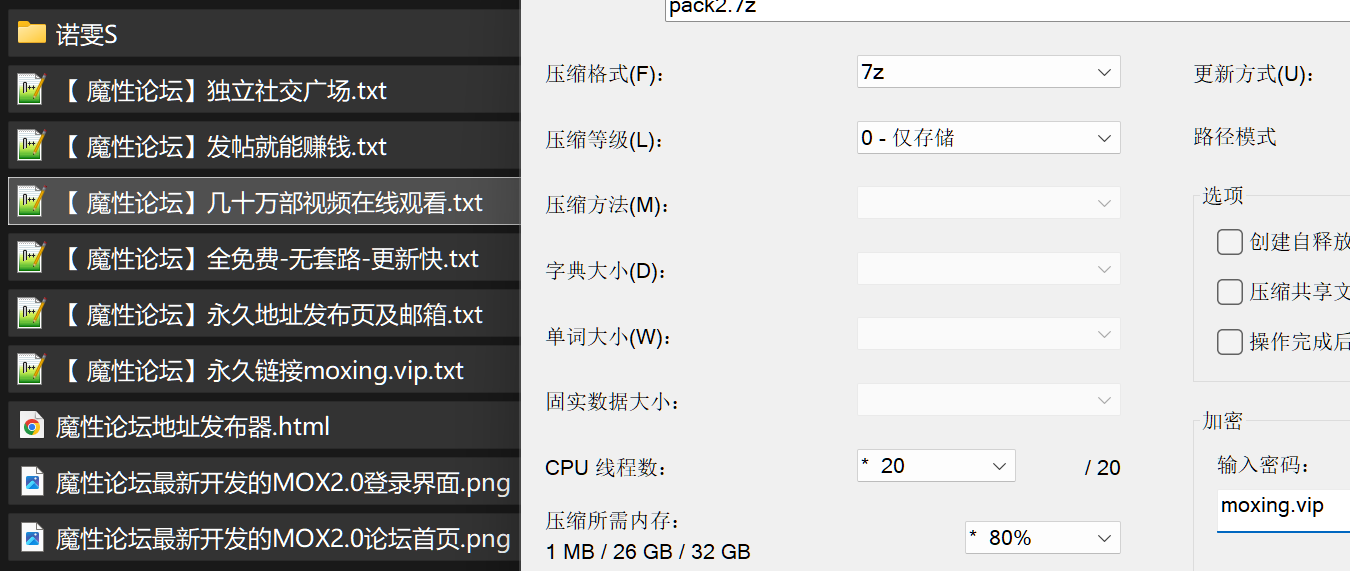
Task: Click the MOX2.0登录界面.png image icon
Action: (32, 483)
